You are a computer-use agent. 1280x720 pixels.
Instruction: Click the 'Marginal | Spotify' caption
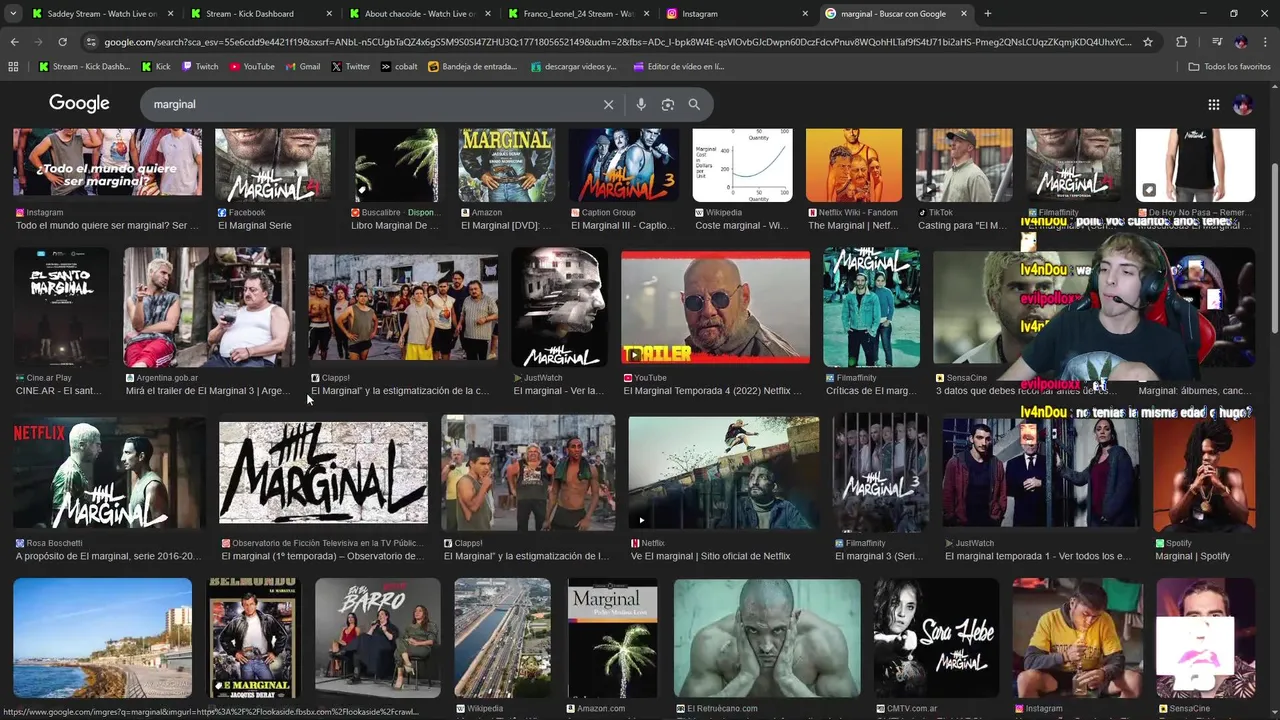pyautogui.click(x=1192, y=556)
